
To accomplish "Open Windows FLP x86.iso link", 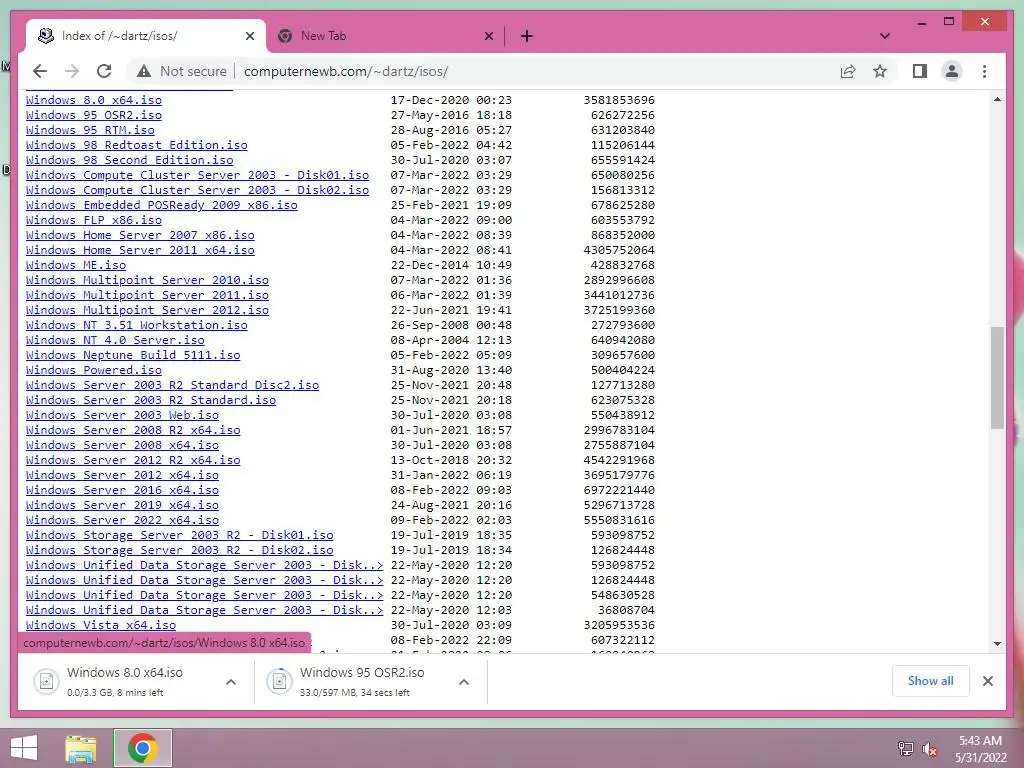I will 94,220.
